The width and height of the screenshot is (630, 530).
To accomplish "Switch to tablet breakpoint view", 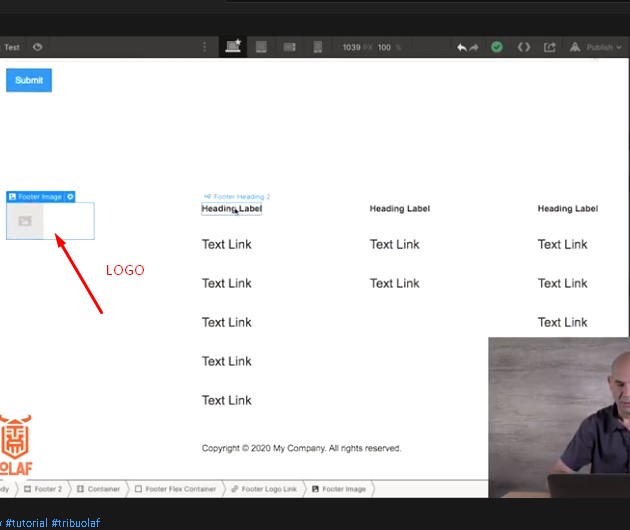I will click(x=261, y=47).
